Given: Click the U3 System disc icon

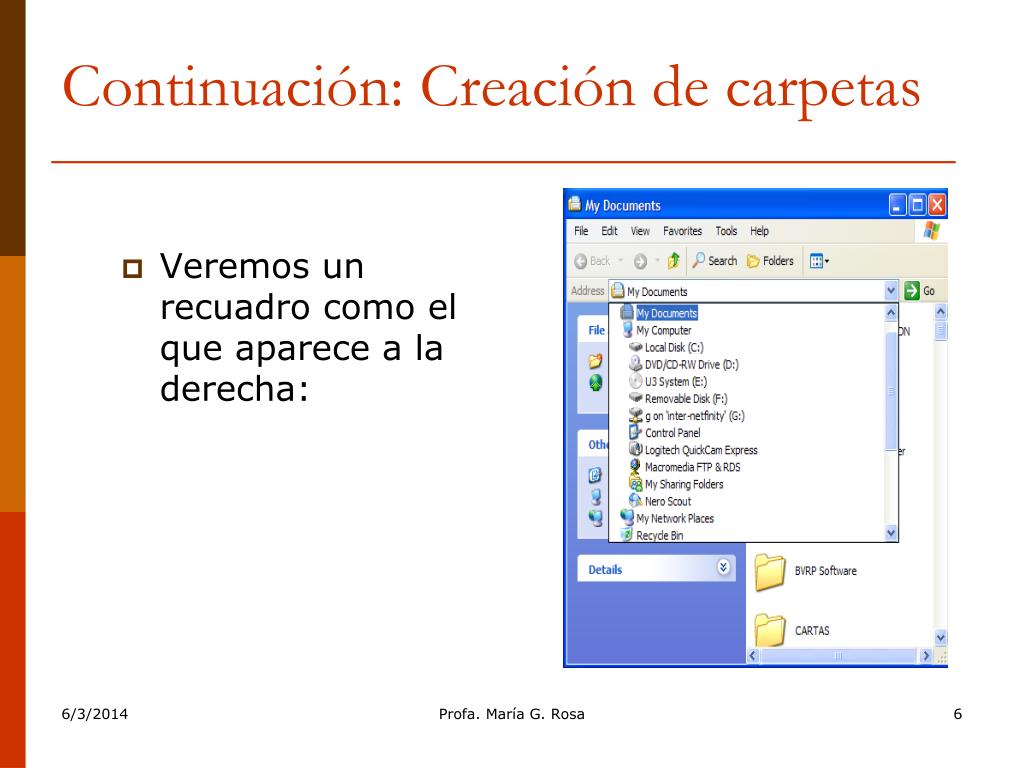Looking at the screenshot, I should (635, 381).
